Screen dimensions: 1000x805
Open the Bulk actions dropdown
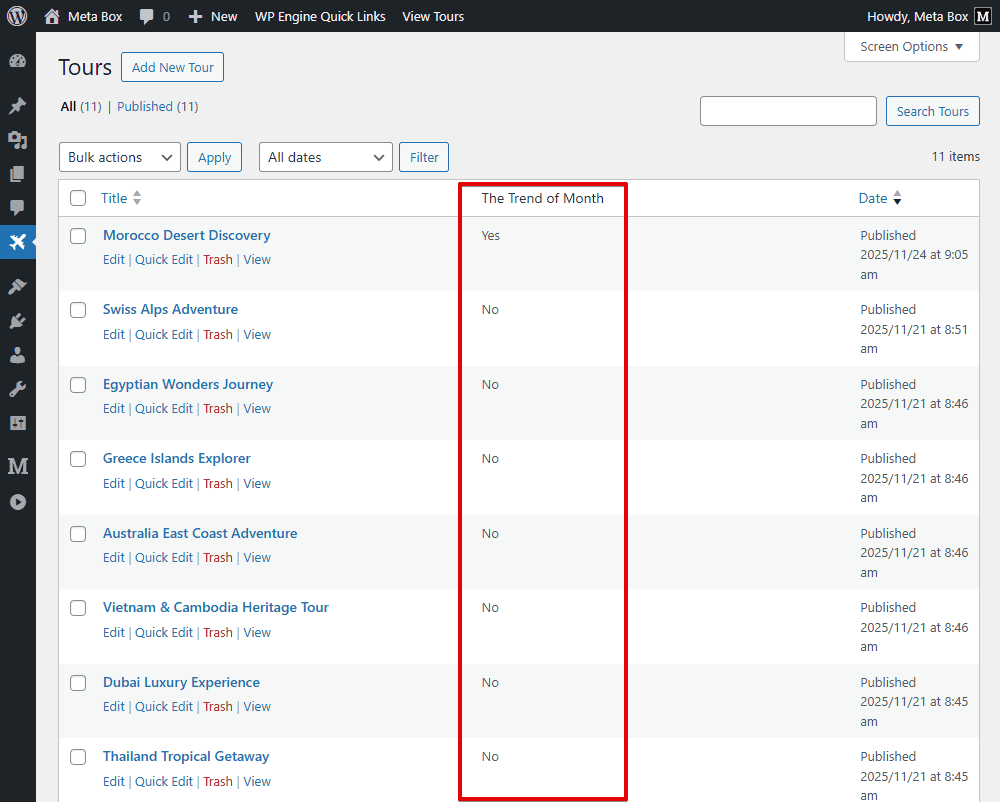point(119,157)
